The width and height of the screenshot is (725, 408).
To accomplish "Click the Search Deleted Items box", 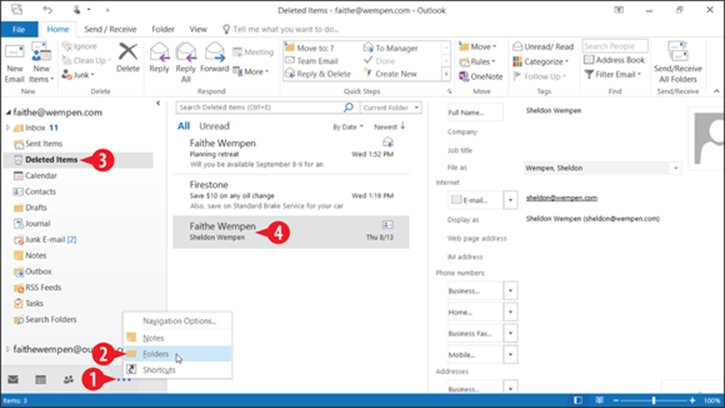I will [x=259, y=107].
